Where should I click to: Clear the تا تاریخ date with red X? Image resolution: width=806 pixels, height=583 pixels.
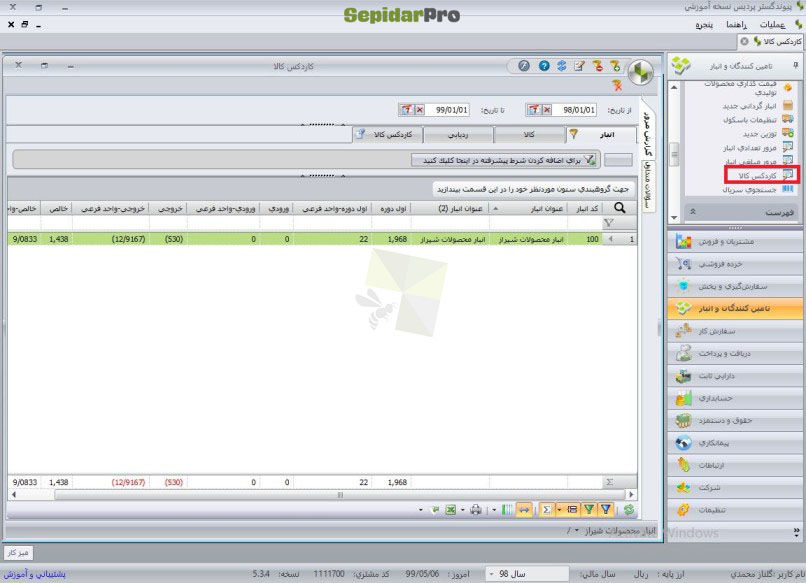click(420, 110)
